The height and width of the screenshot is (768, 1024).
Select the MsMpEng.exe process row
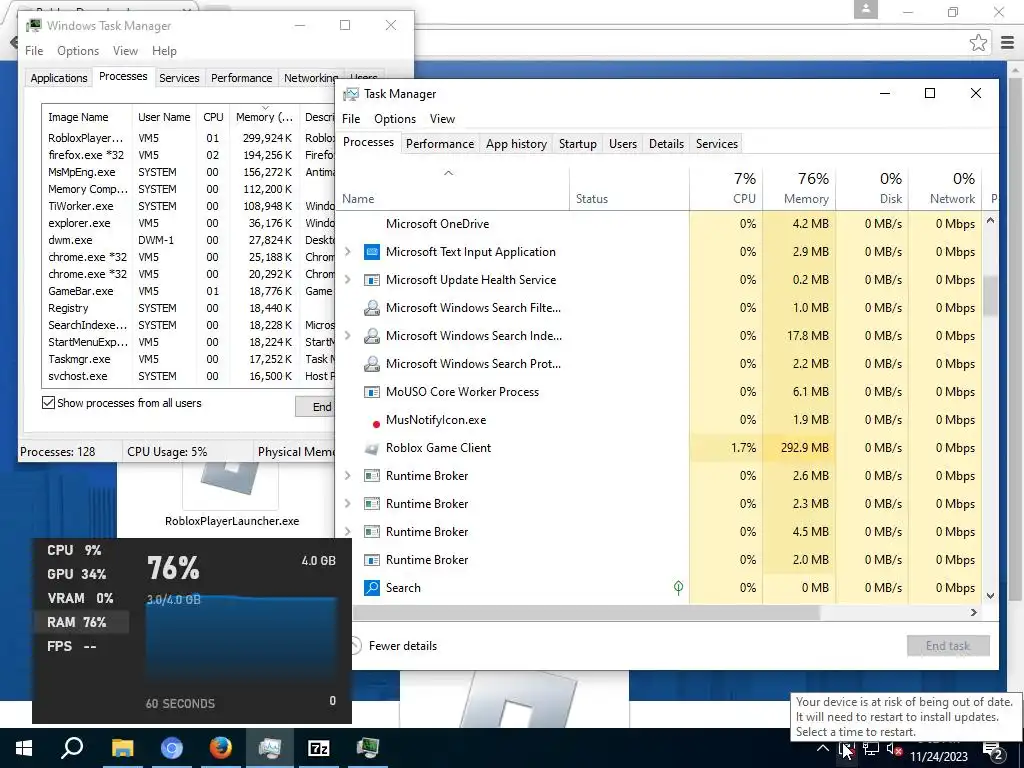(187, 172)
